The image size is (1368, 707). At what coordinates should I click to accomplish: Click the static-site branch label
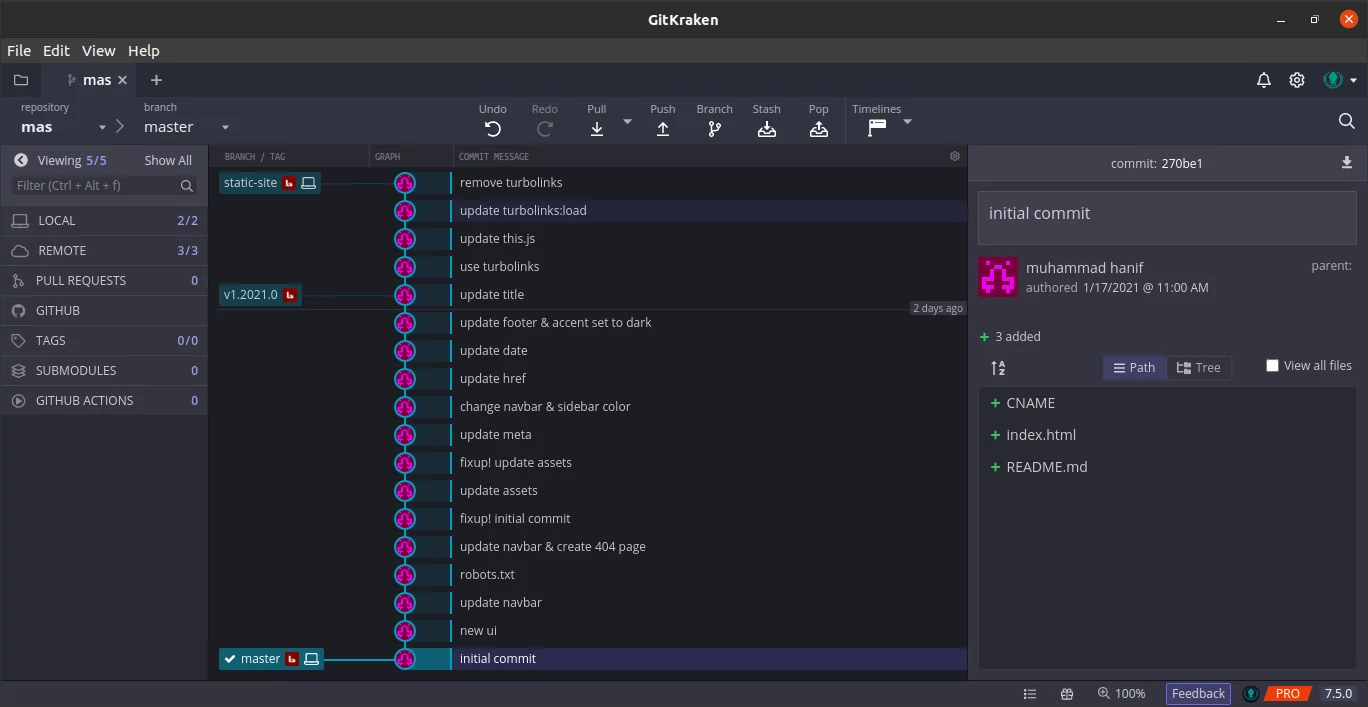click(x=270, y=183)
